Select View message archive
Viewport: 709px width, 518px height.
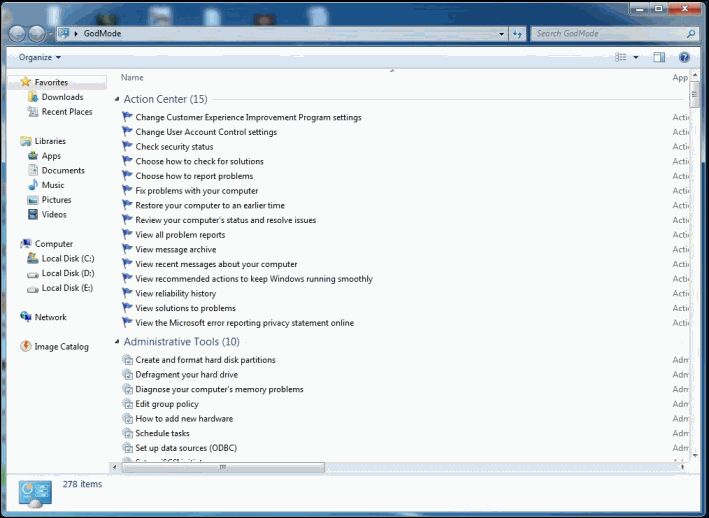point(175,250)
